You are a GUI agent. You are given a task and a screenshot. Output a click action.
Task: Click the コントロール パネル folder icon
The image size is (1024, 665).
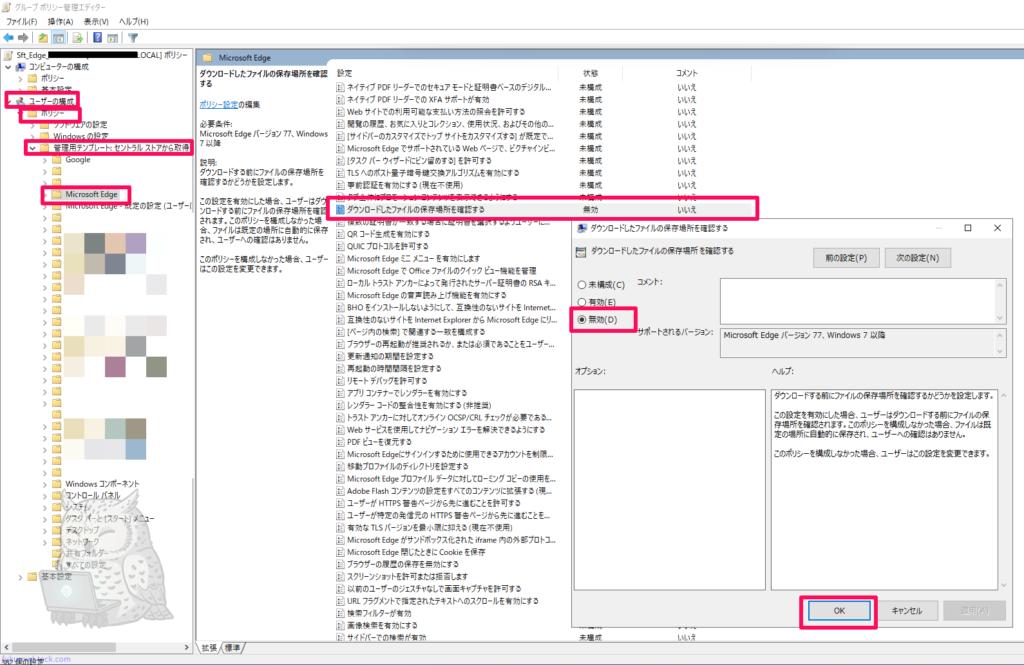pos(57,496)
